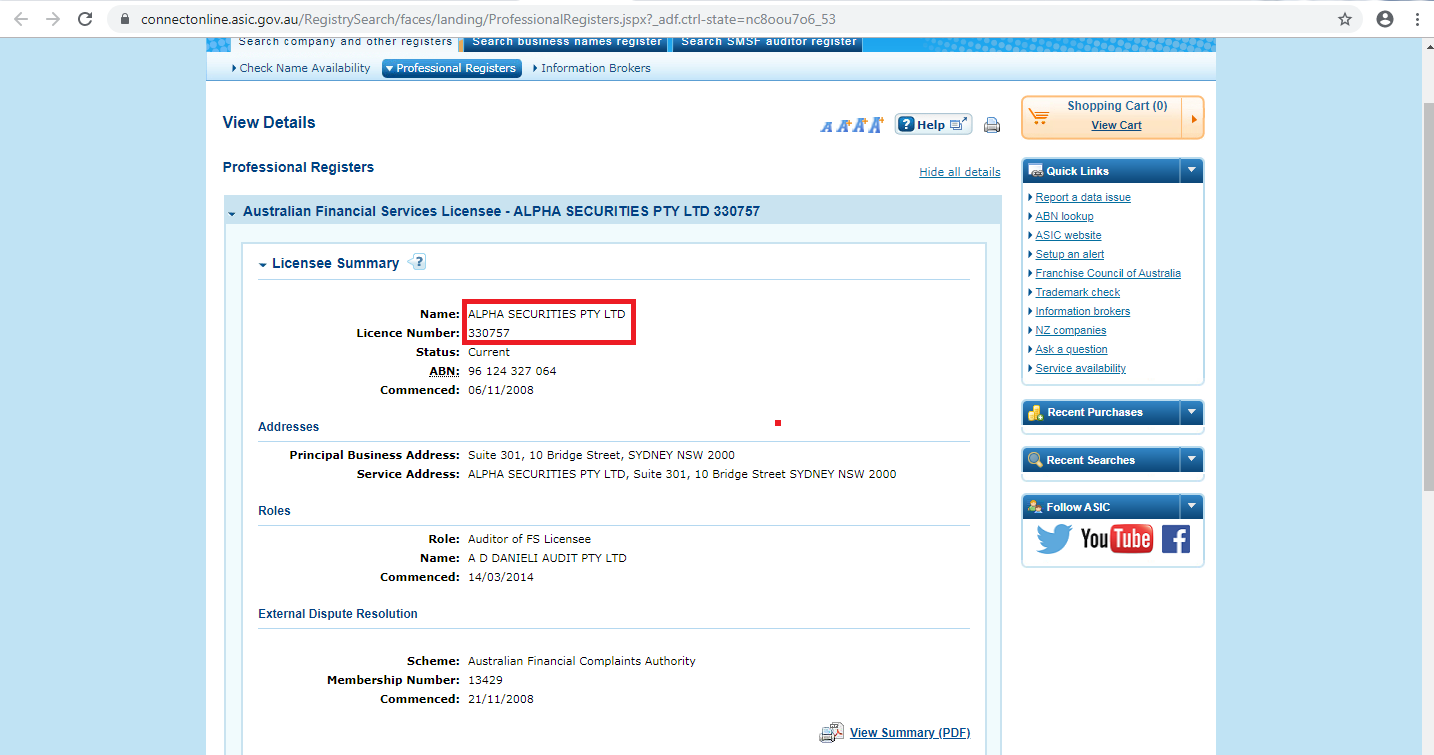Image resolution: width=1434 pixels, height=755 pixels.
Task: Open Chrome three-dot menu
Action: (1417, 19)
